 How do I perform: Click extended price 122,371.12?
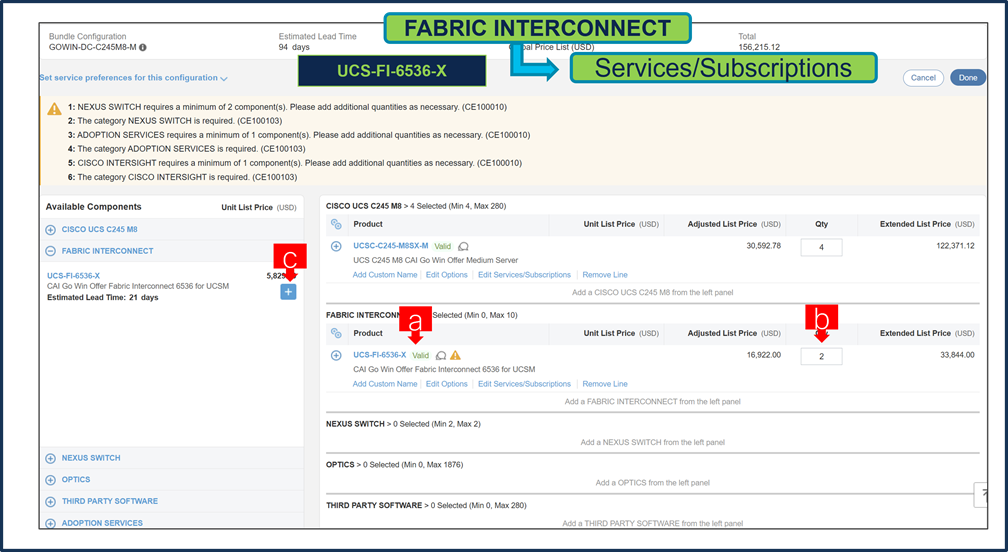pyautogui.click(x=955, y=246)
